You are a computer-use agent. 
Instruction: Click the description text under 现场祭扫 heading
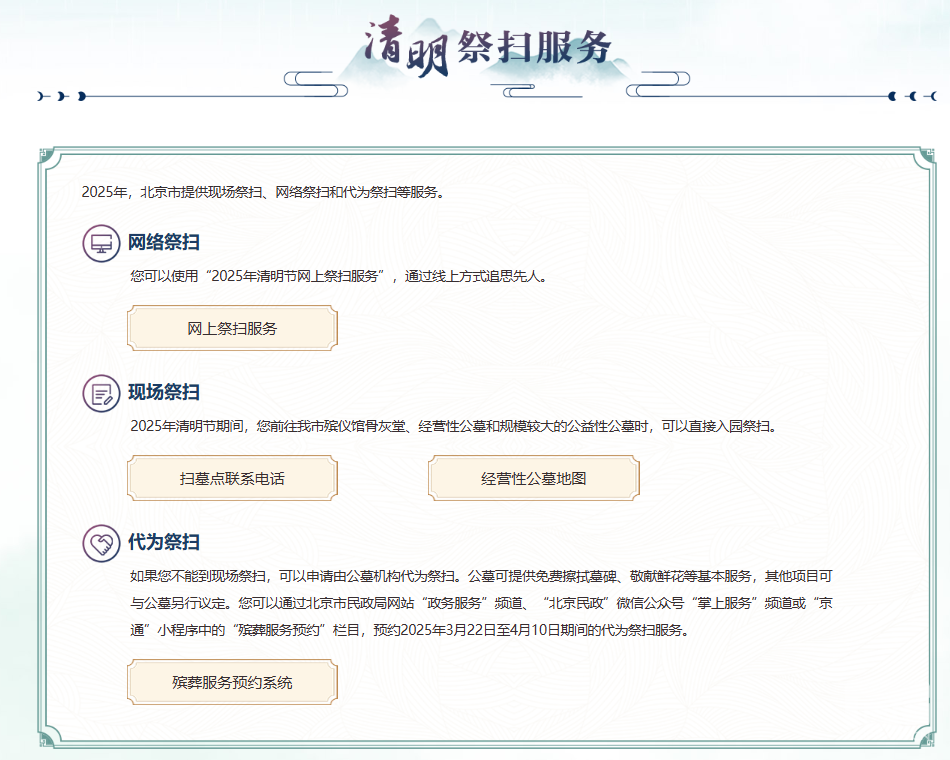[x=453, y=426]
